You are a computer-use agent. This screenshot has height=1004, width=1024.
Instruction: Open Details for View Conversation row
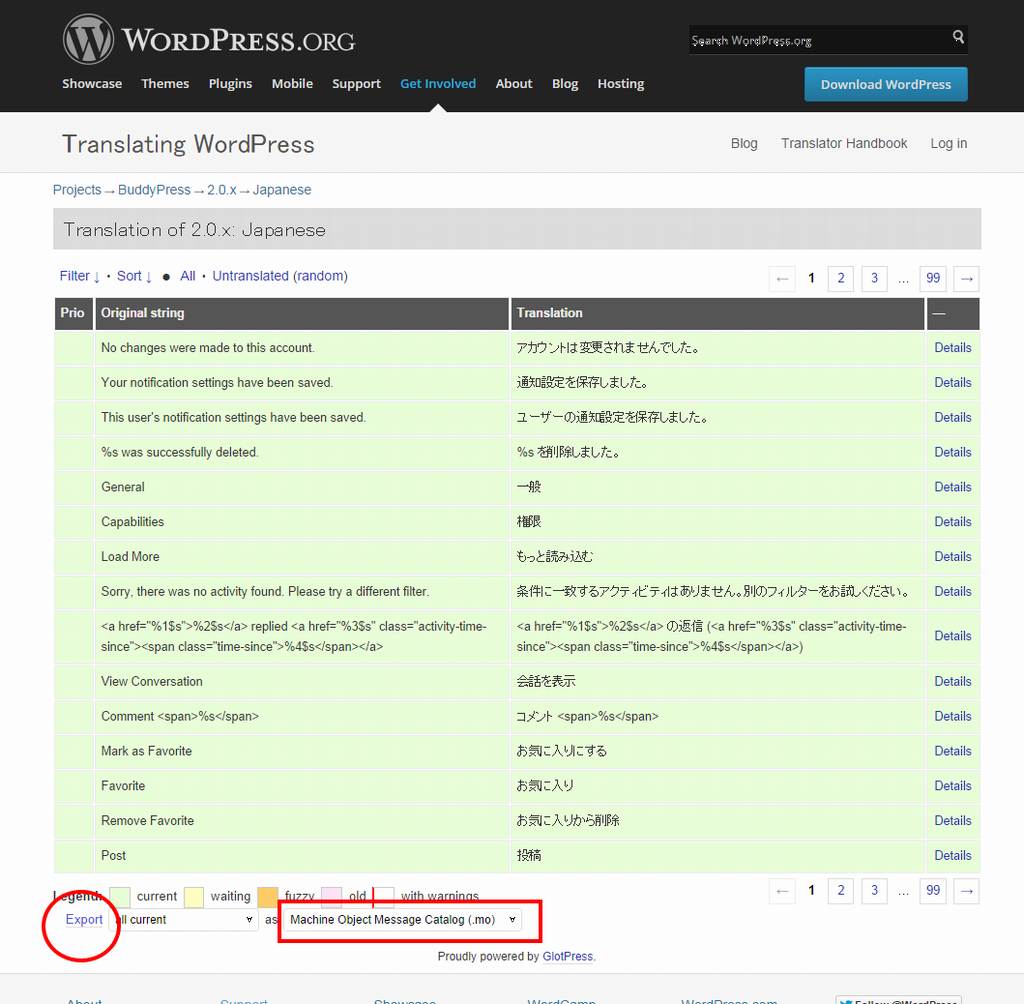pyautogui.click(x=952, y=681)
